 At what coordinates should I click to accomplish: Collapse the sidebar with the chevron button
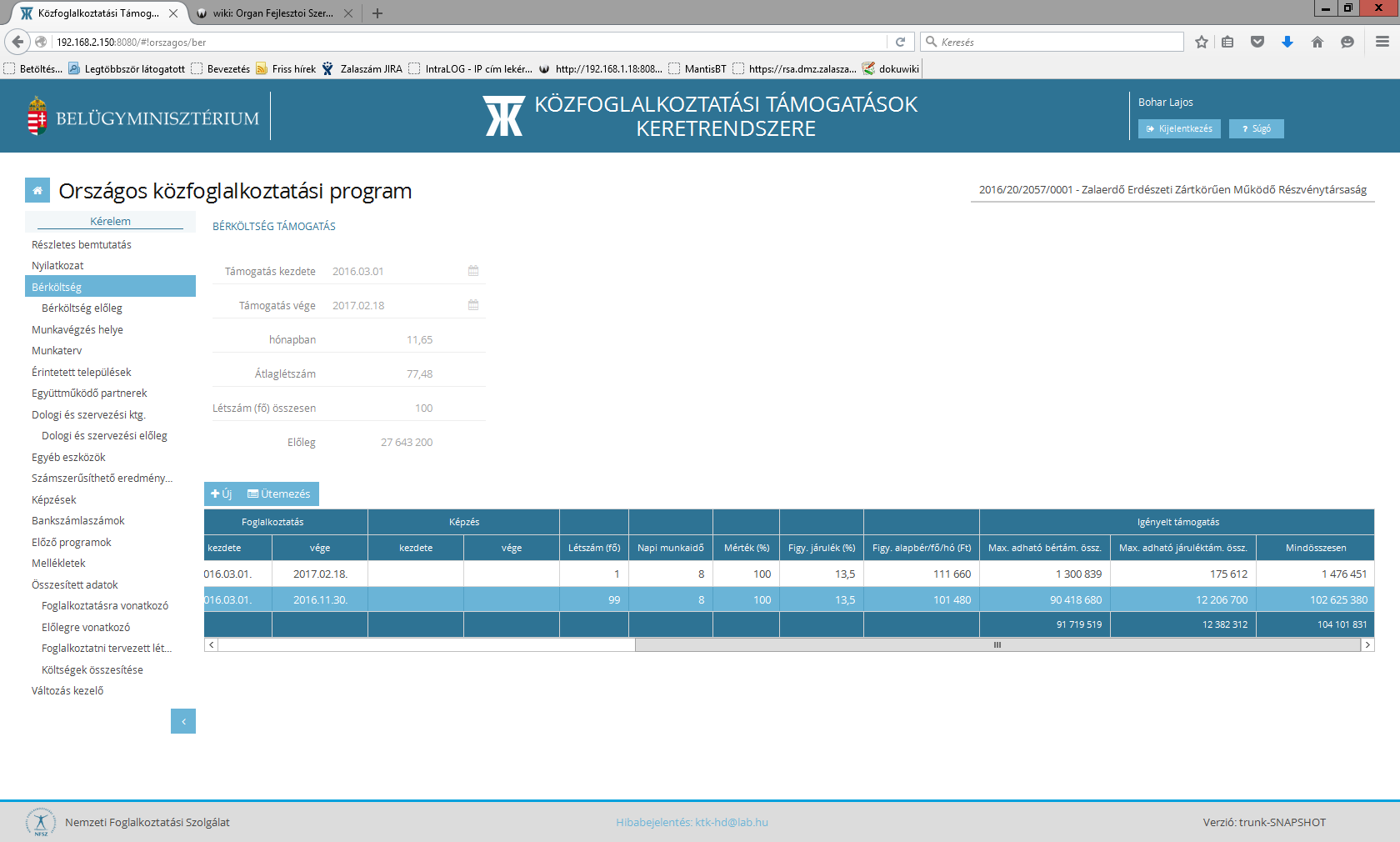(183, 721)
